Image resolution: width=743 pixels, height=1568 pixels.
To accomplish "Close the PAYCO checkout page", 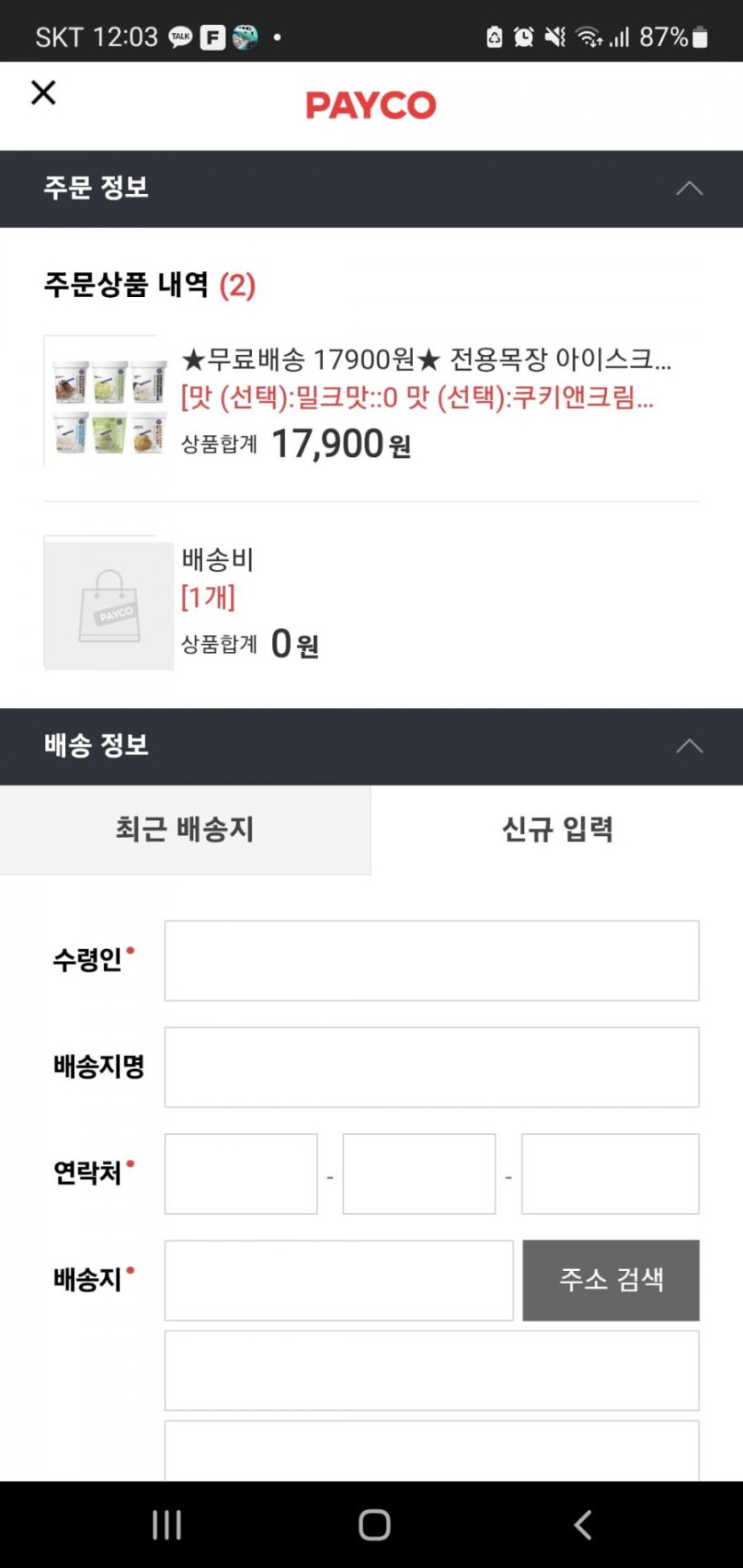I will (44, 92).
